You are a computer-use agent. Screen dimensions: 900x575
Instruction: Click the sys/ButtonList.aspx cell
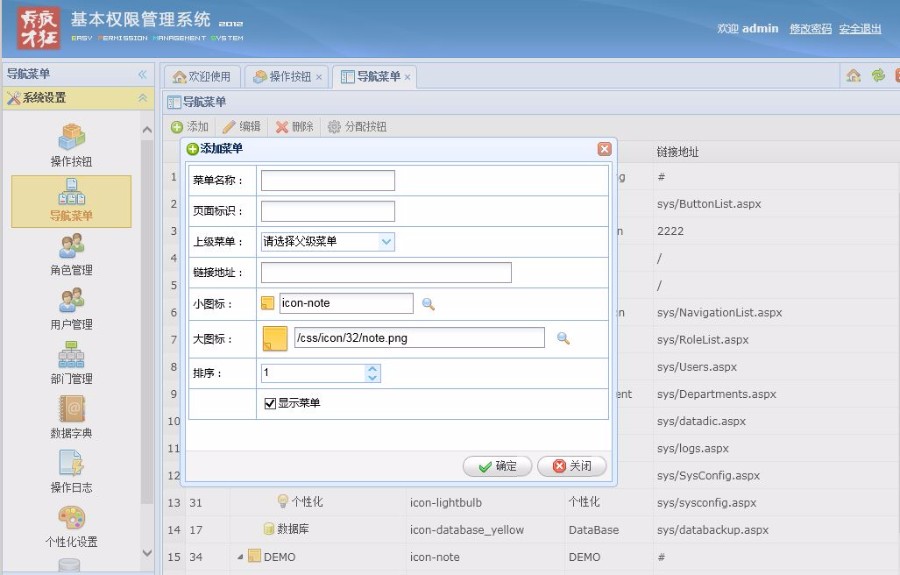point(709,204)
